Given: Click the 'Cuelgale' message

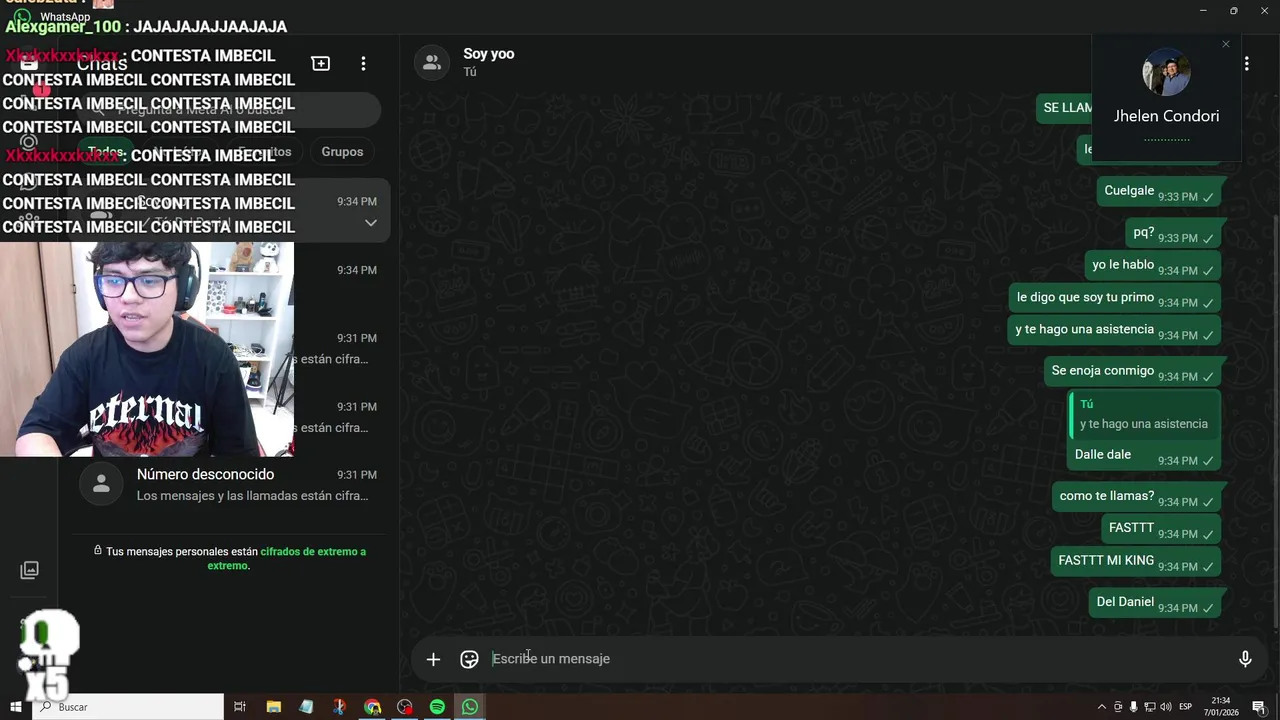Looking at the screenshot, I should [x=1159, y=192].
